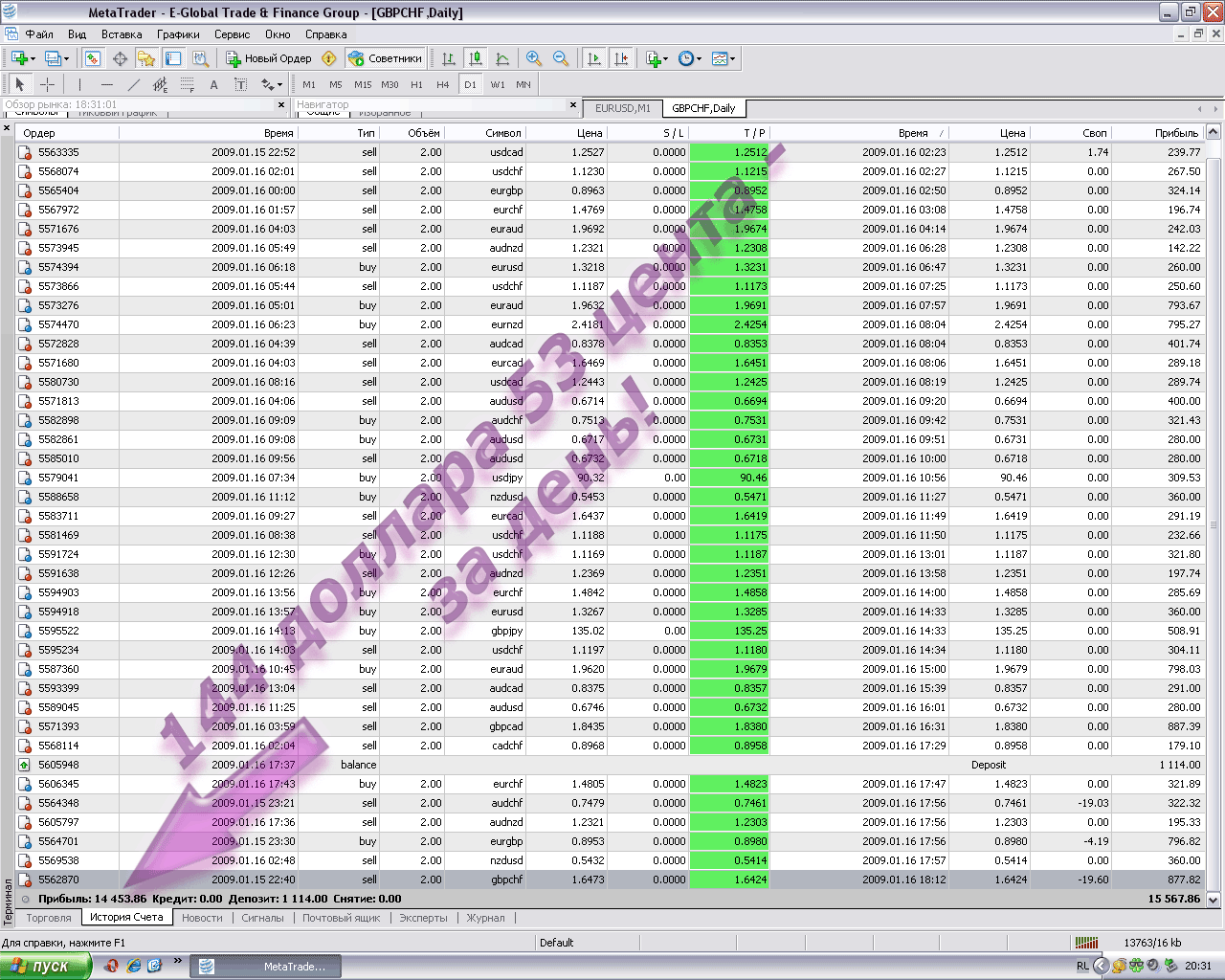1225x980 pixels.
Task: Select the vertical line drawing tool
Action: 79,84
